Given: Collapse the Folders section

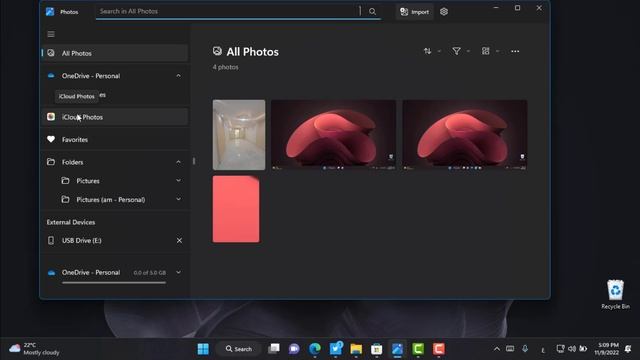Looking at the screenshot, I should click(178, 162).
